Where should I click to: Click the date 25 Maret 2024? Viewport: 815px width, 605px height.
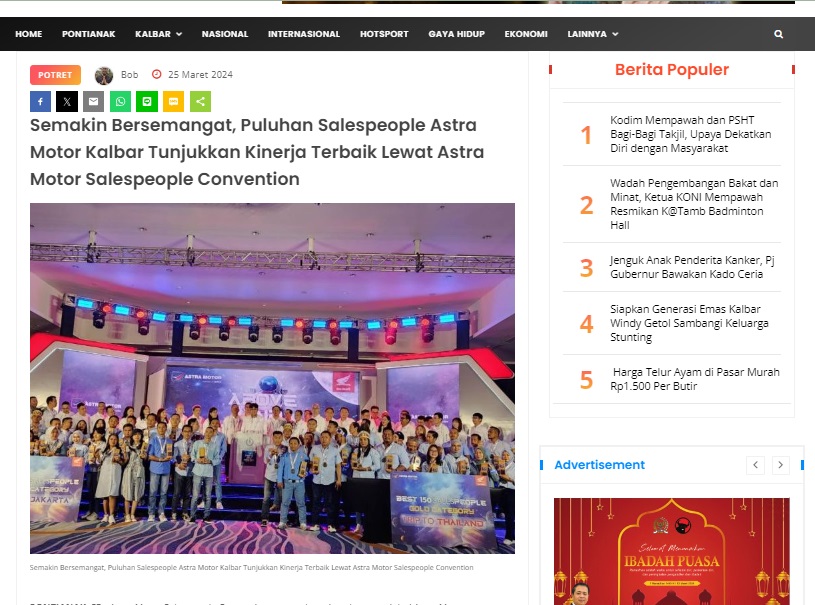(200, 75)
